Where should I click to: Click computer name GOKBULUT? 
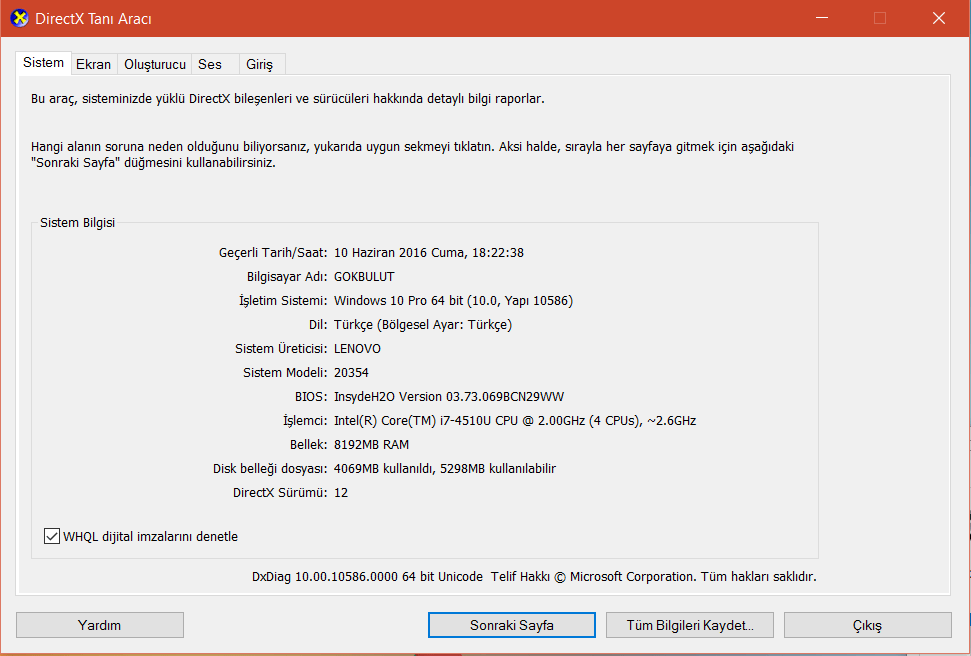(364, 277)
